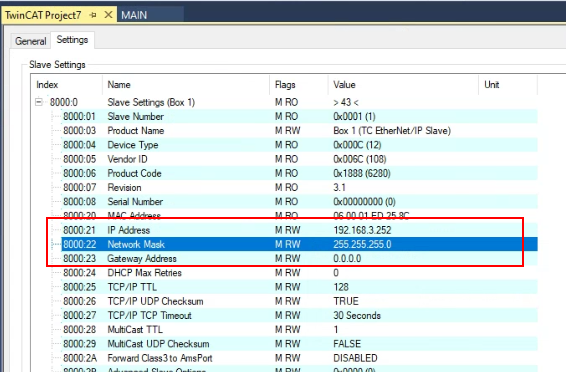Click the UDP checksum value TRUE
The height and width of the screenshot is (372, 566).
(346, 301)
